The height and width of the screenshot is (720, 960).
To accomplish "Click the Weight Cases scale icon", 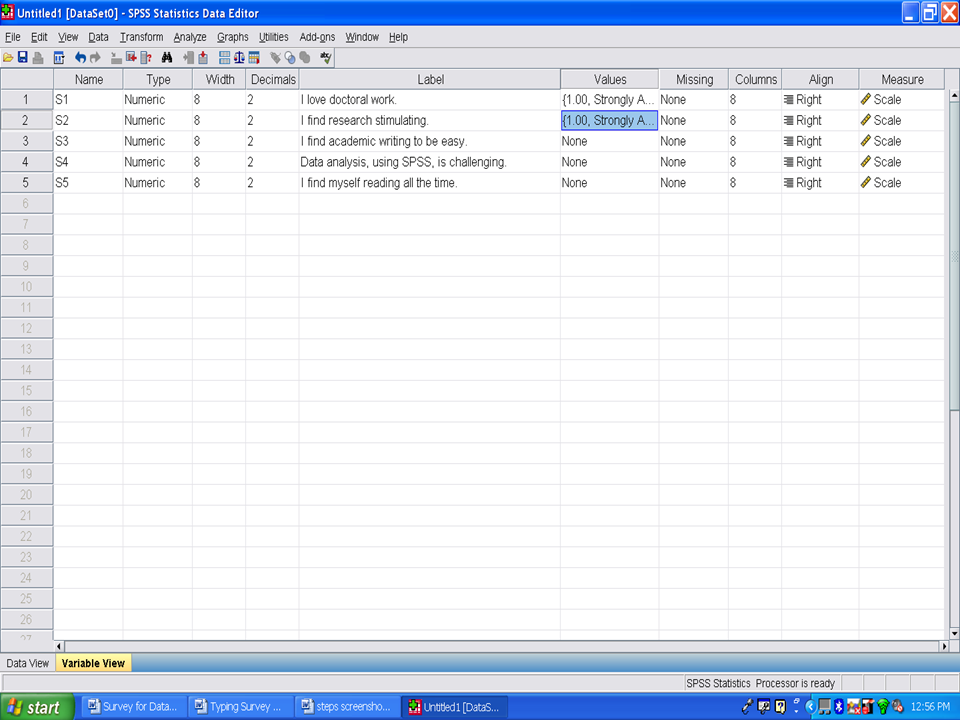I will click(239, 58).
